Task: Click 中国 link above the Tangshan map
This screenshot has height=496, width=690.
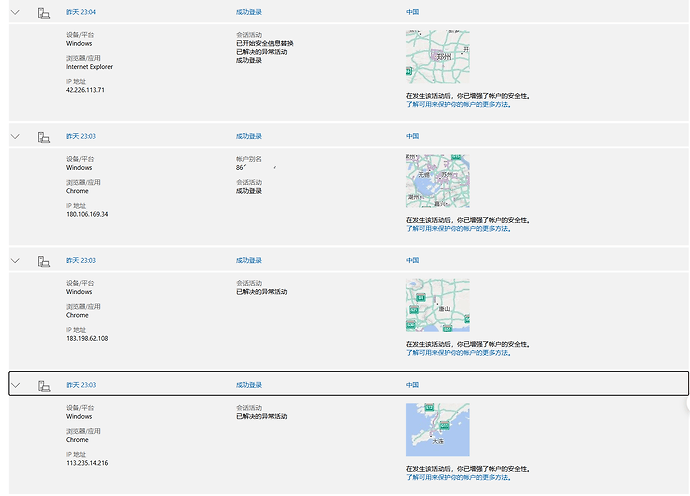Action: click(x=412, y=261)
